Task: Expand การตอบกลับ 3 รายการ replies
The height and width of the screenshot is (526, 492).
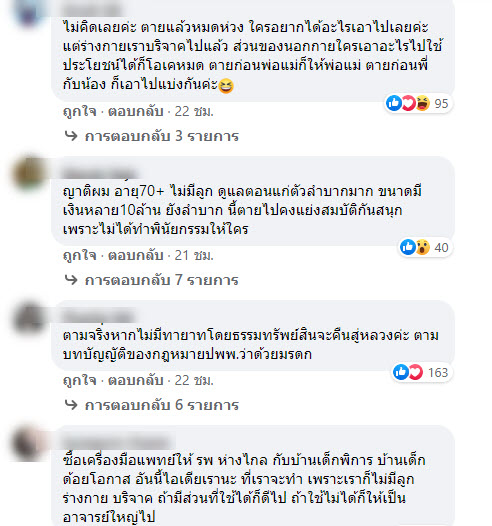Action: [x=162, y=136]
